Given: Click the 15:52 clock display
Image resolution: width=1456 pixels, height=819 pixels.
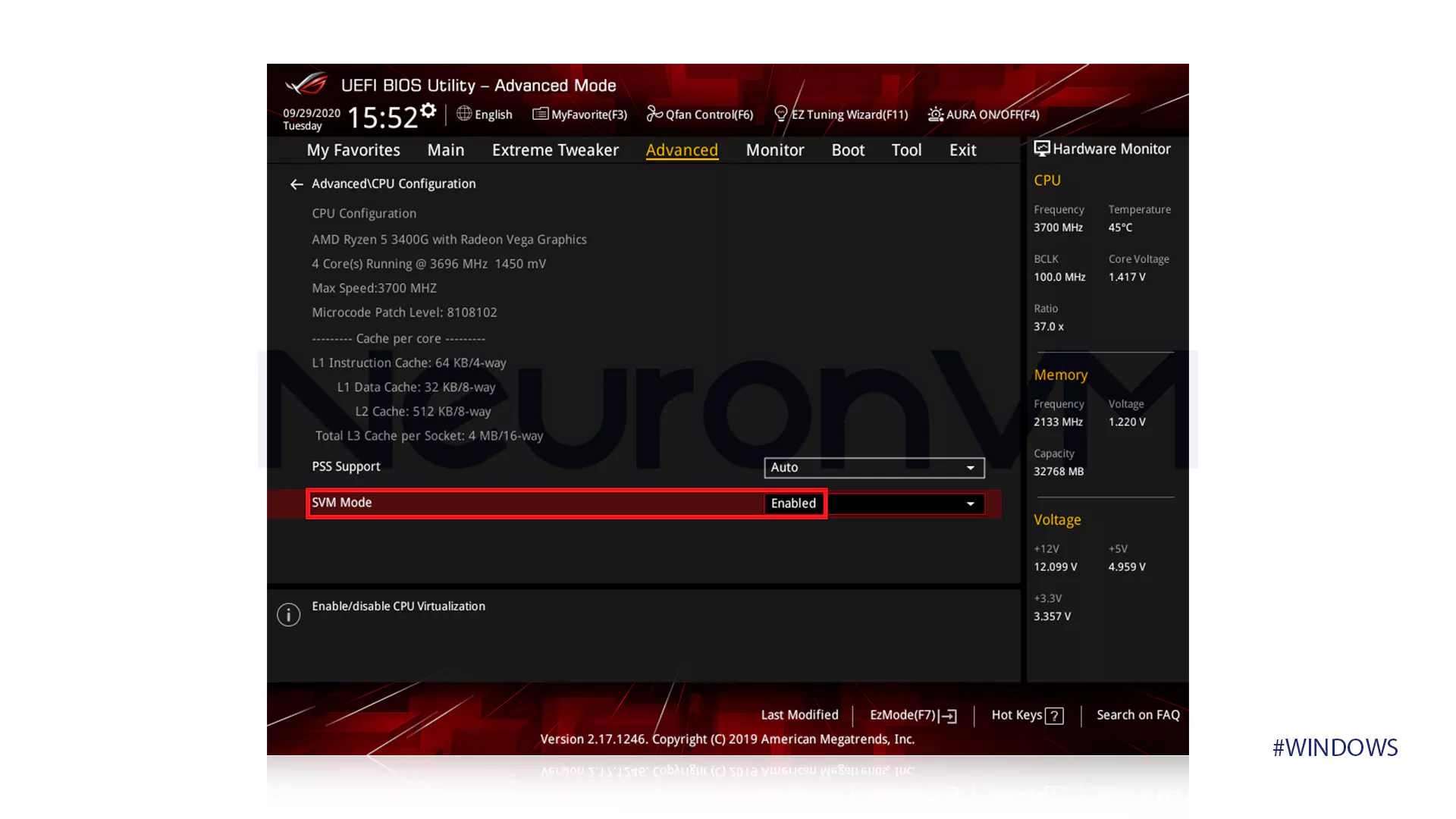Looking at the screenshot, I should (x=382, y=118).
